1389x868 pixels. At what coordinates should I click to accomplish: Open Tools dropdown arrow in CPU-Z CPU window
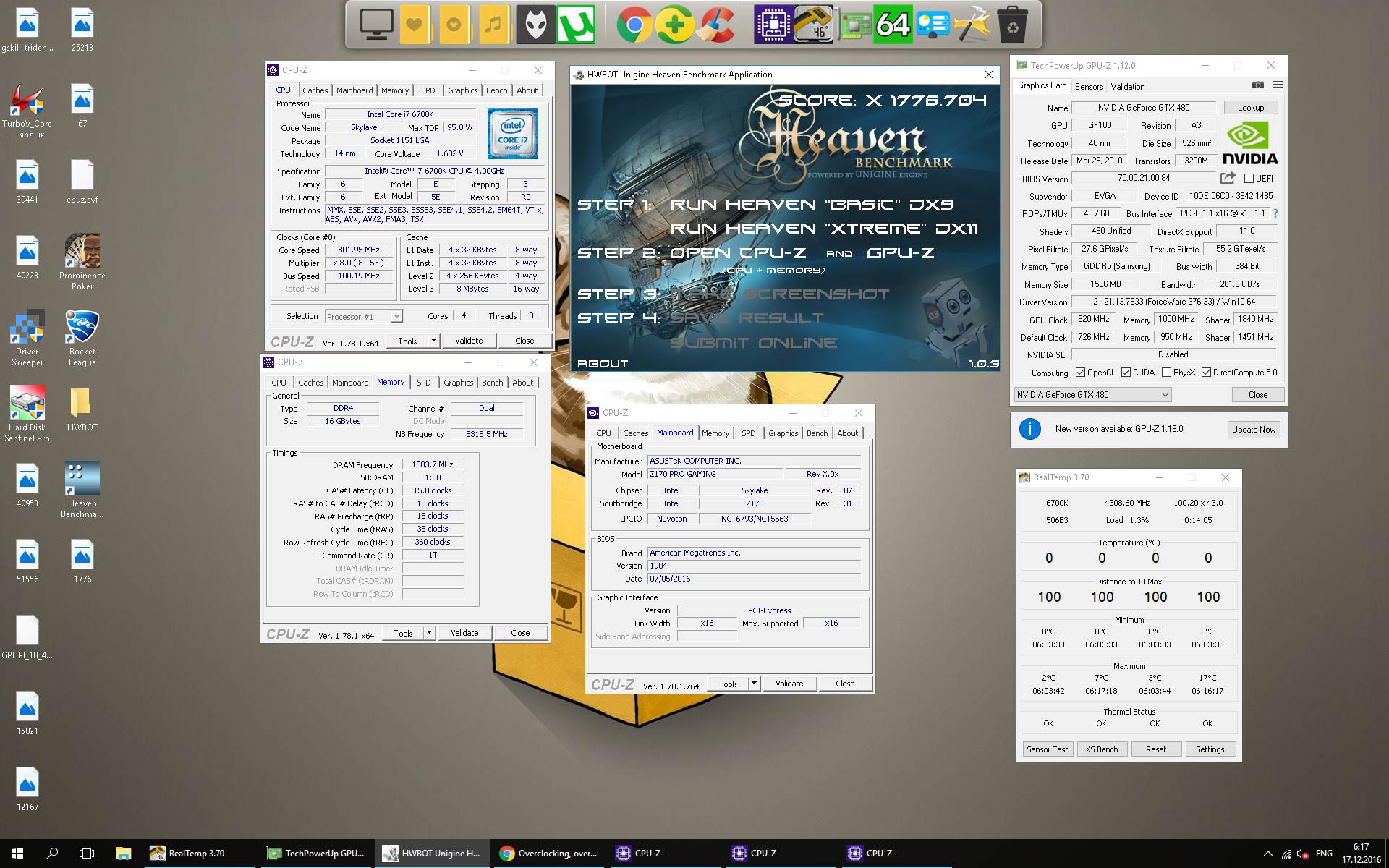click(433, 341)
